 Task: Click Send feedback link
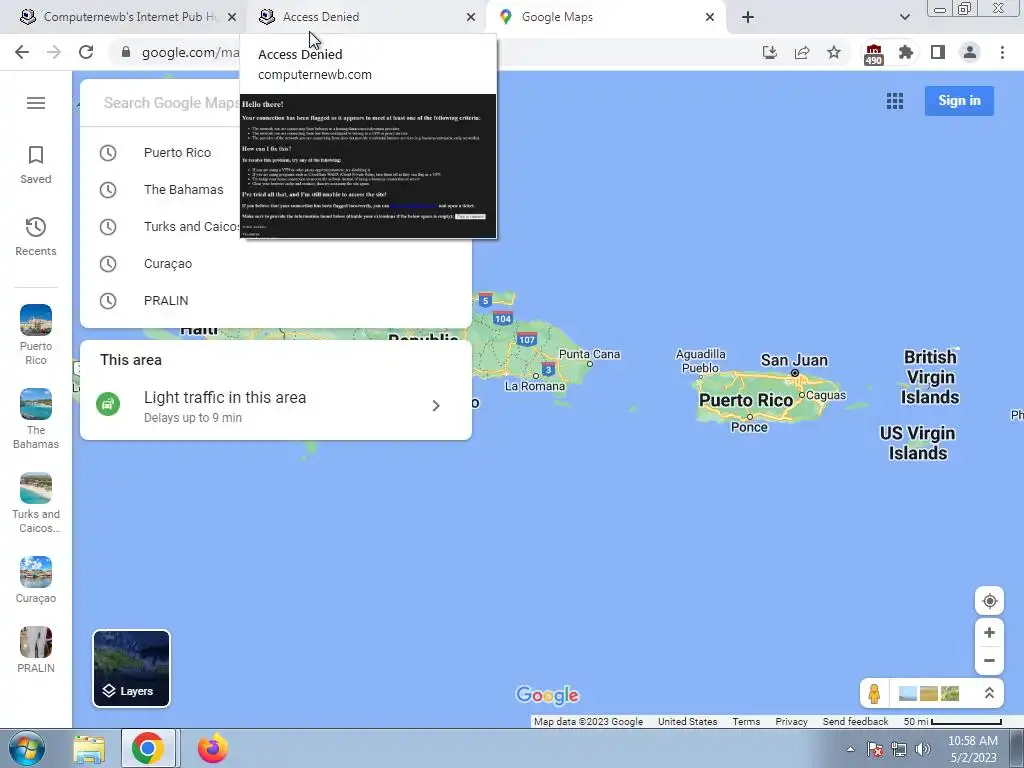click(x=855, y=722)
